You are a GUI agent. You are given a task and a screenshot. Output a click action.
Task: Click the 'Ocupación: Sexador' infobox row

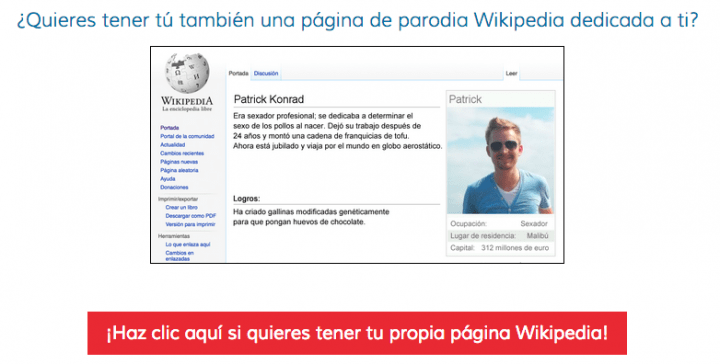coord(500,224)
